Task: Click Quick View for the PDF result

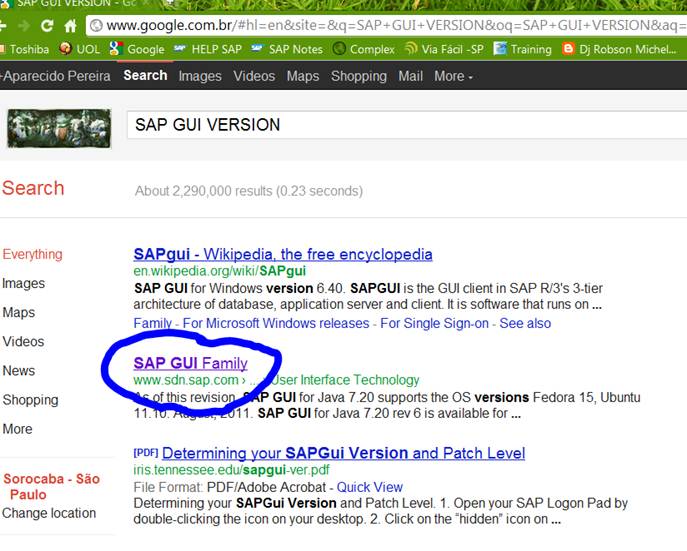Action: (x=369, y=487)
